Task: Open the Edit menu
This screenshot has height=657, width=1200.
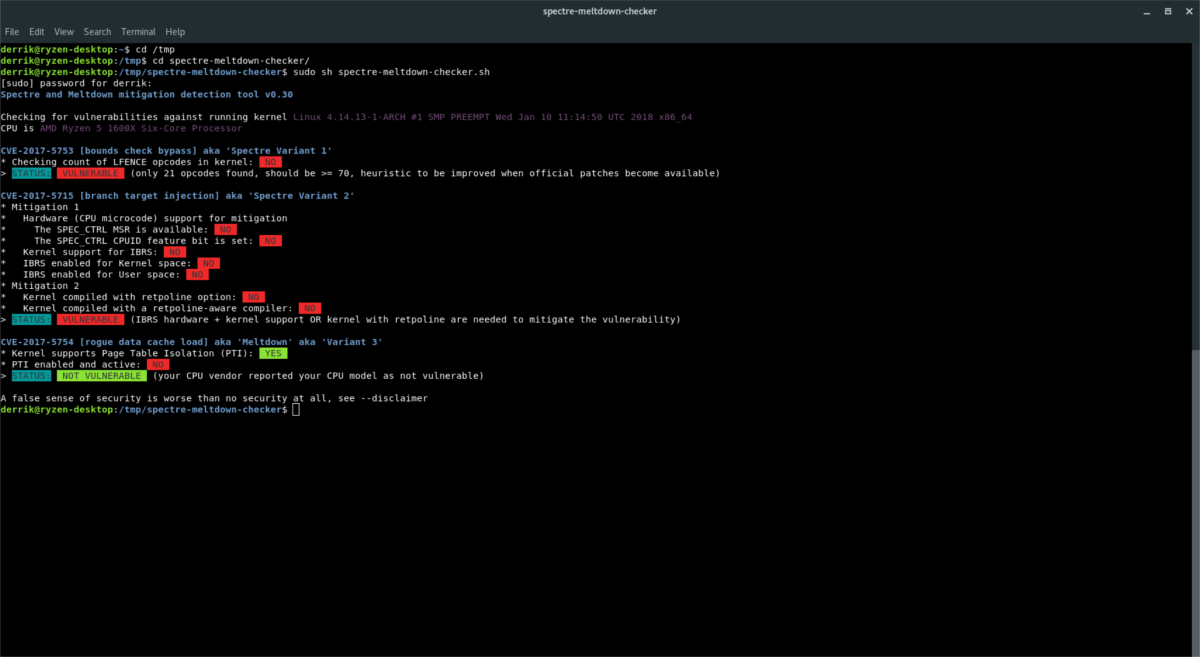Action: (37, 32)
